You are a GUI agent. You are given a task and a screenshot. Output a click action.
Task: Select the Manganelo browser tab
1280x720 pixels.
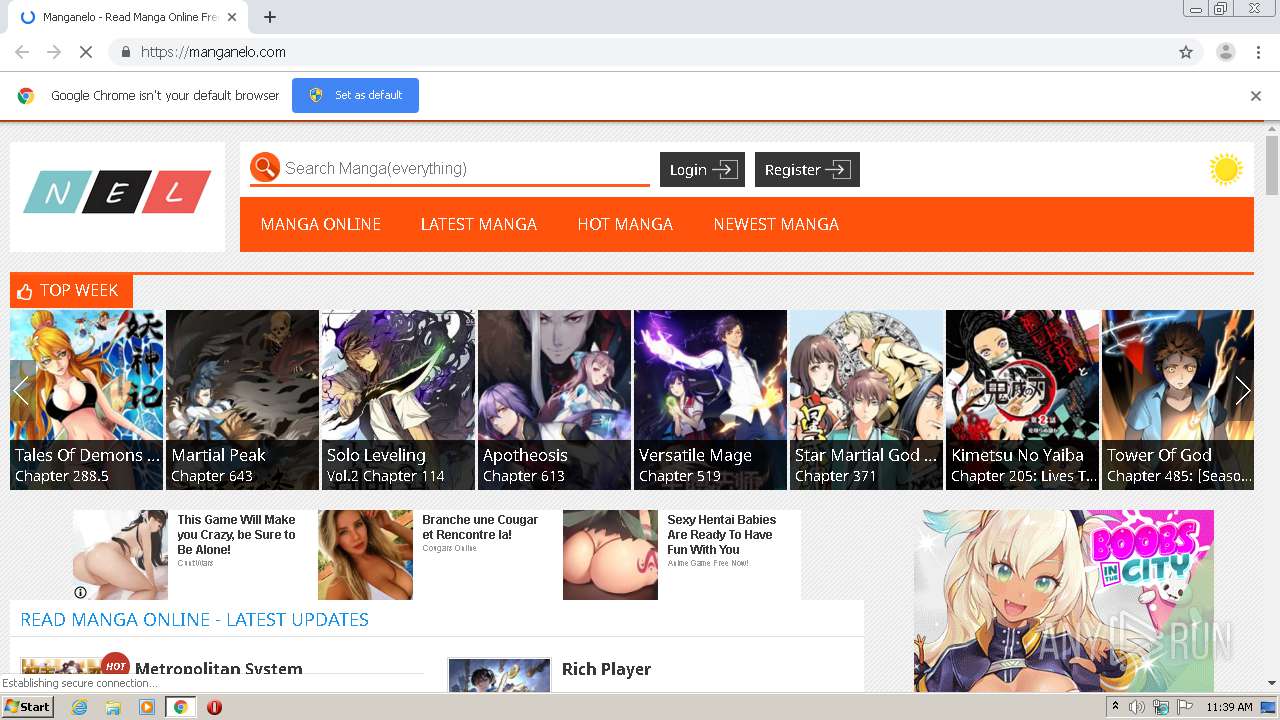128,17
